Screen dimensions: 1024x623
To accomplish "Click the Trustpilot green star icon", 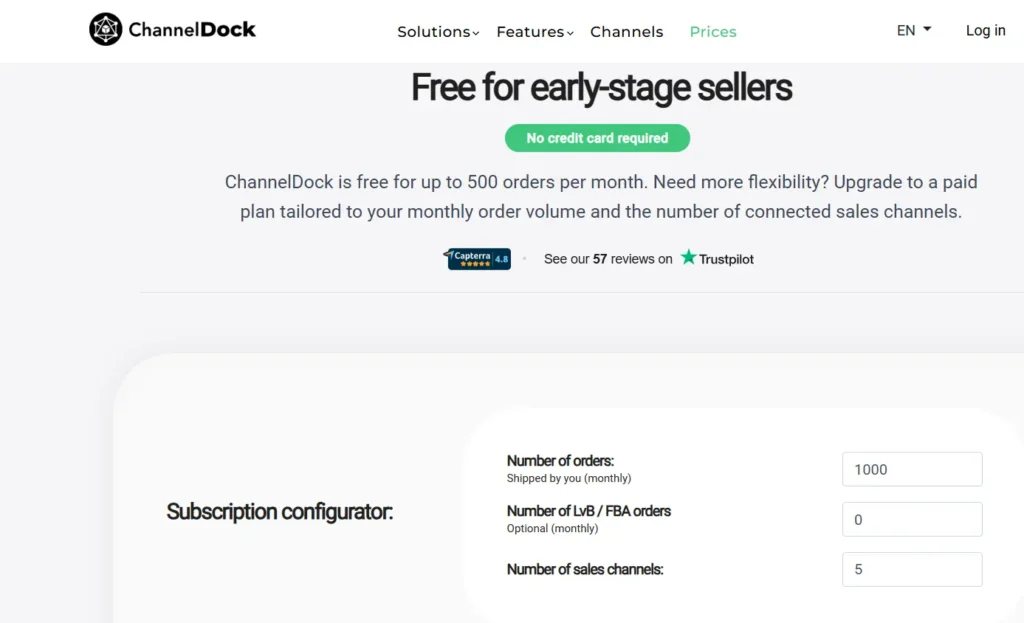I will pyautogui.click(x=688, y=257).
